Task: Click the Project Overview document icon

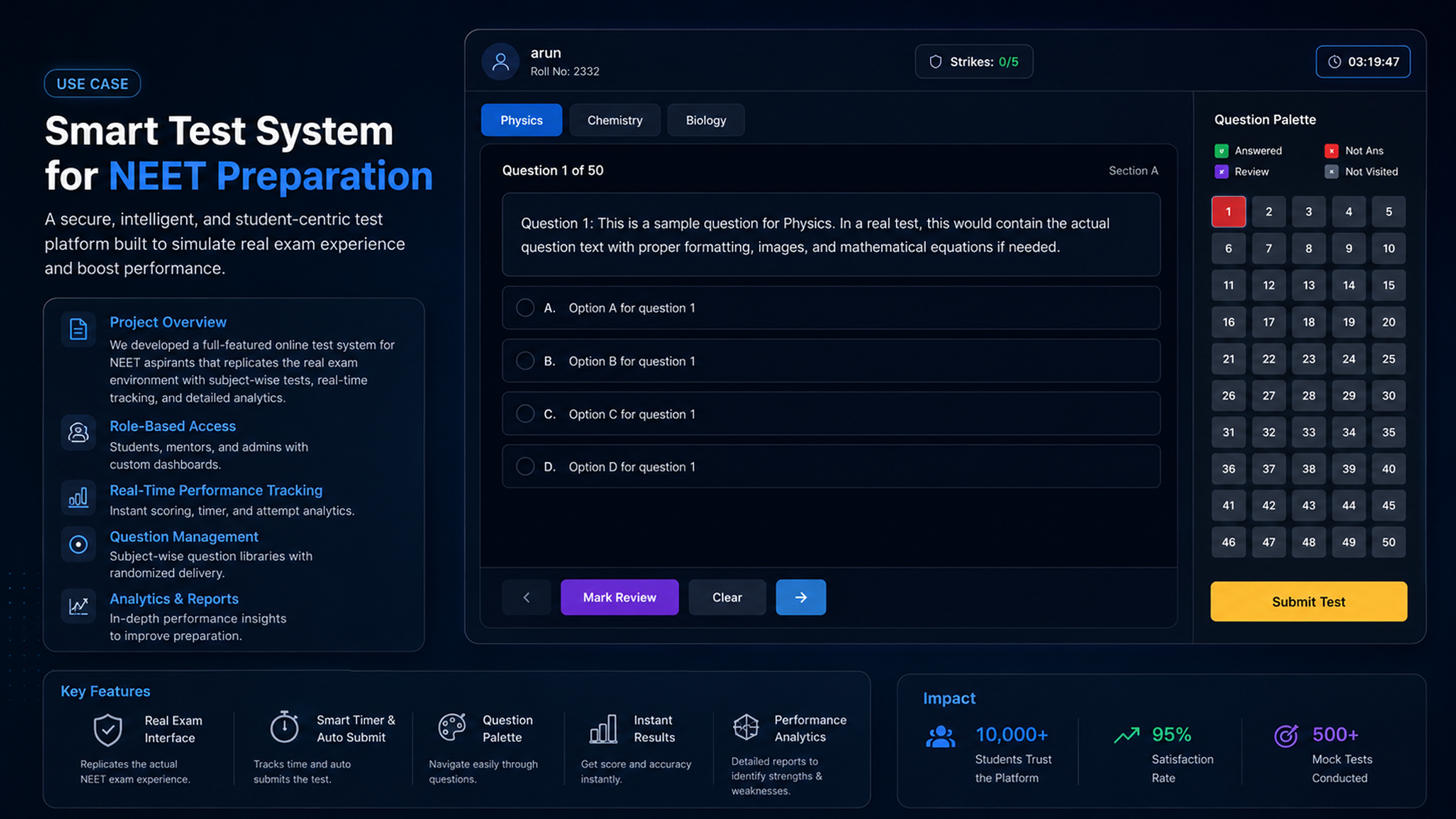Action: point(78,329)
